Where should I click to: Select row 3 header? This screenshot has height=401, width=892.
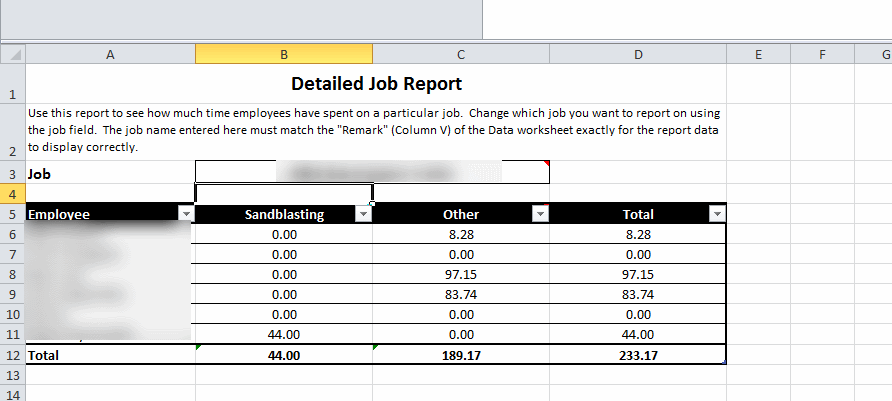click(x=13, y=172)
